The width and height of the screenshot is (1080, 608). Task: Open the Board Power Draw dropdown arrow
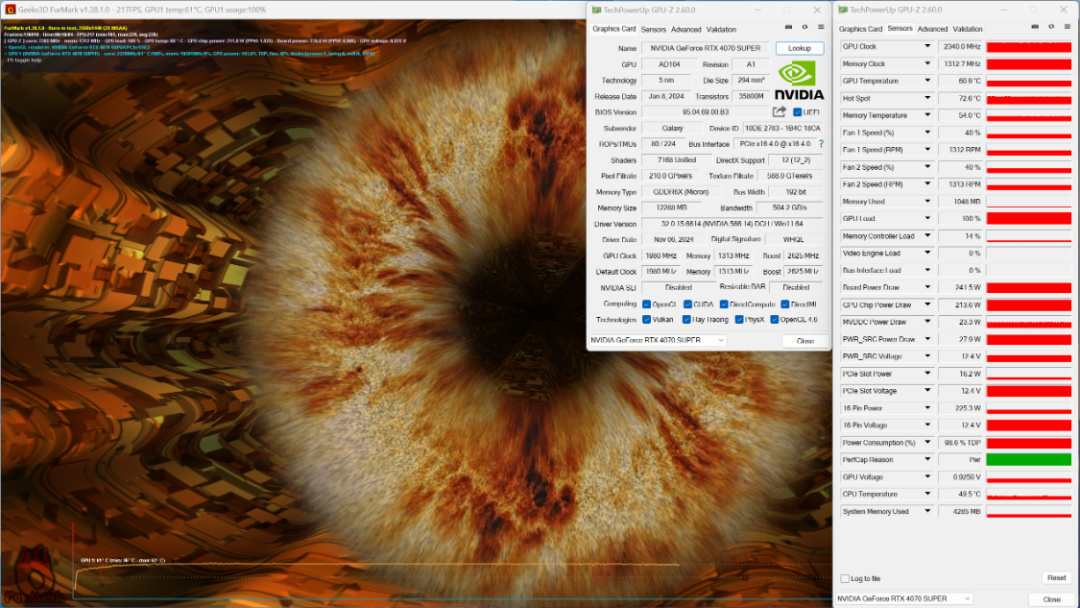click(x=927, y=287)
